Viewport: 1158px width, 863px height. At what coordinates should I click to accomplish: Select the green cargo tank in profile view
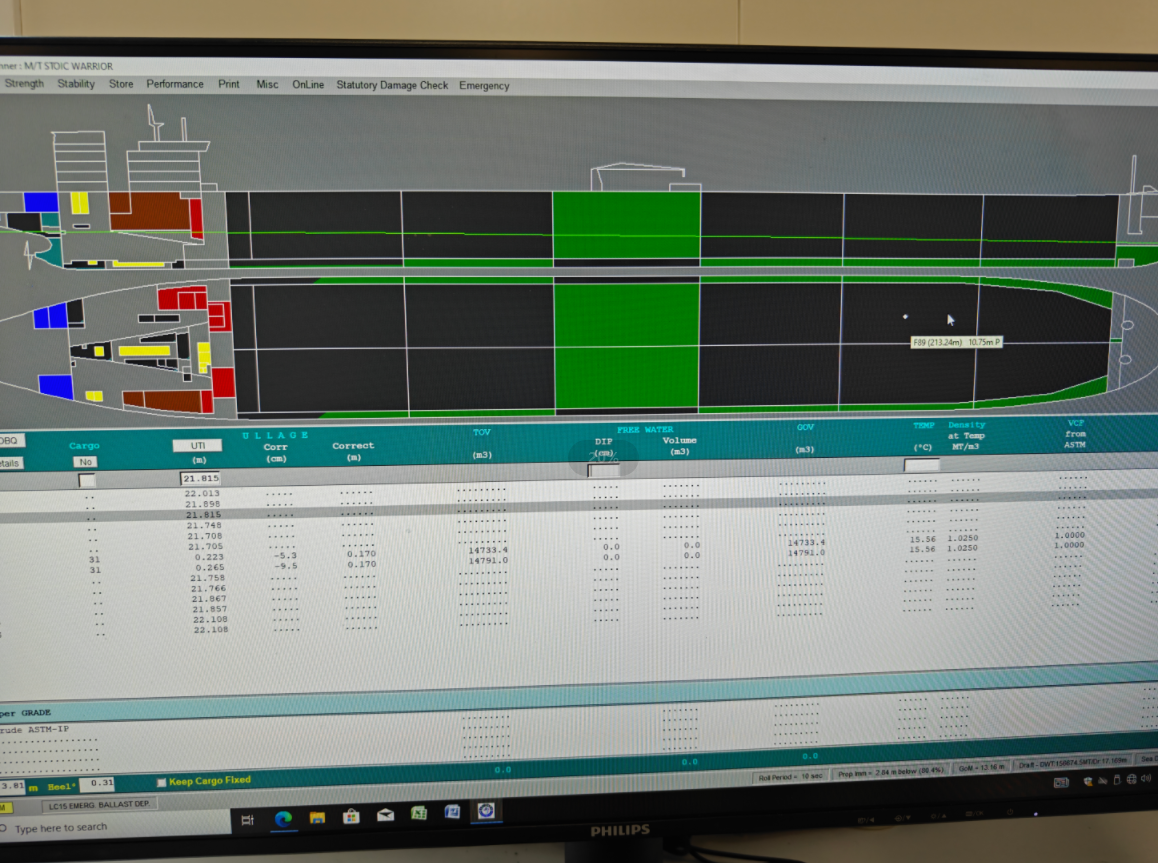pyautogui.click(x=626, y=225)
